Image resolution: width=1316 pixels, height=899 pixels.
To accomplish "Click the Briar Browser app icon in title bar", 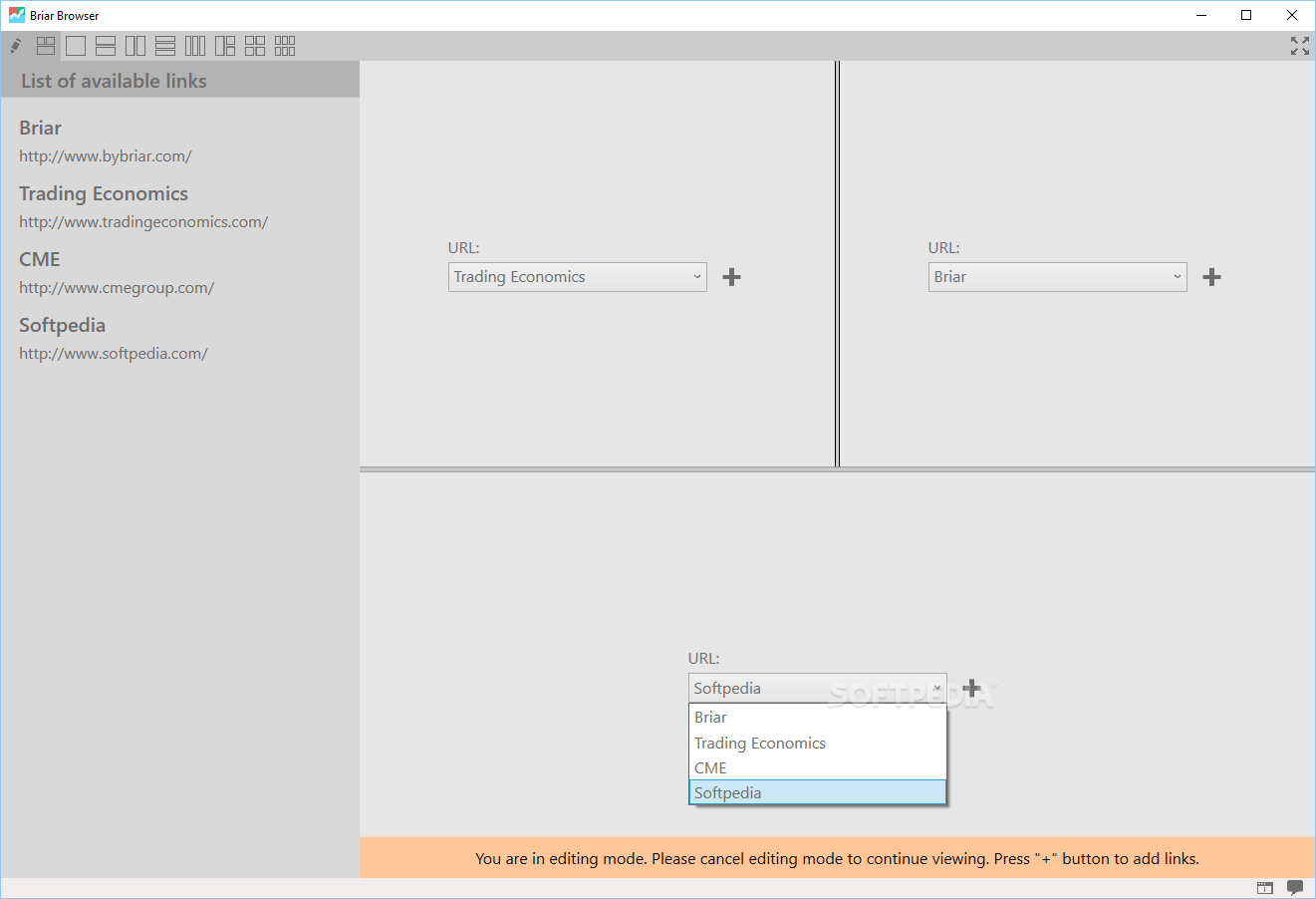I will coord(17,15).
